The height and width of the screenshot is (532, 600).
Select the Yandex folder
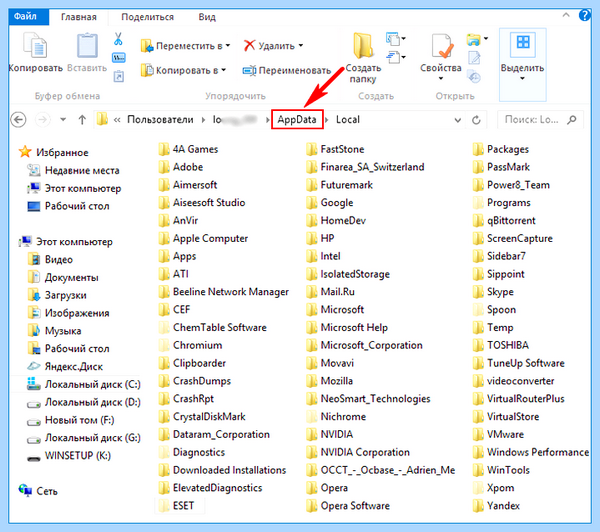point(497,506)
